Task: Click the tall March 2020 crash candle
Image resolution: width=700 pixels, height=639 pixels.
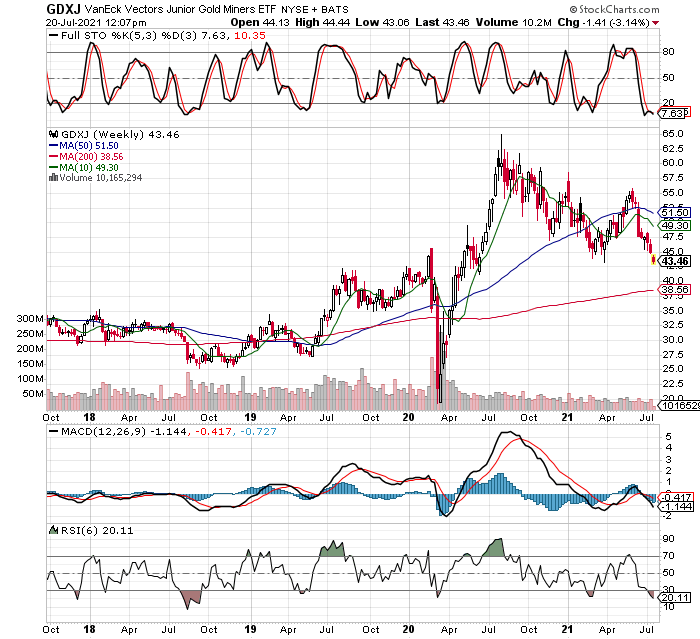Action: [440, 344]
